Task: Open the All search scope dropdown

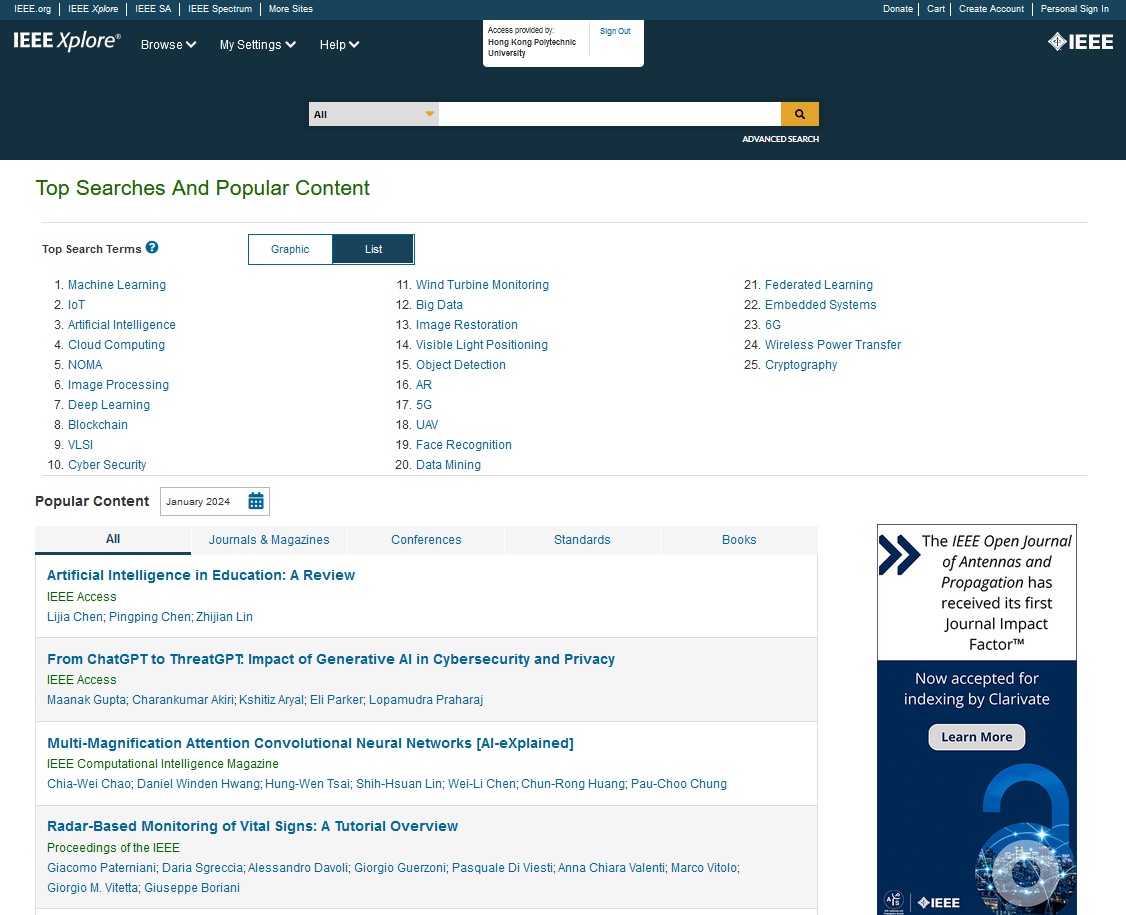Action: [373, 114]
